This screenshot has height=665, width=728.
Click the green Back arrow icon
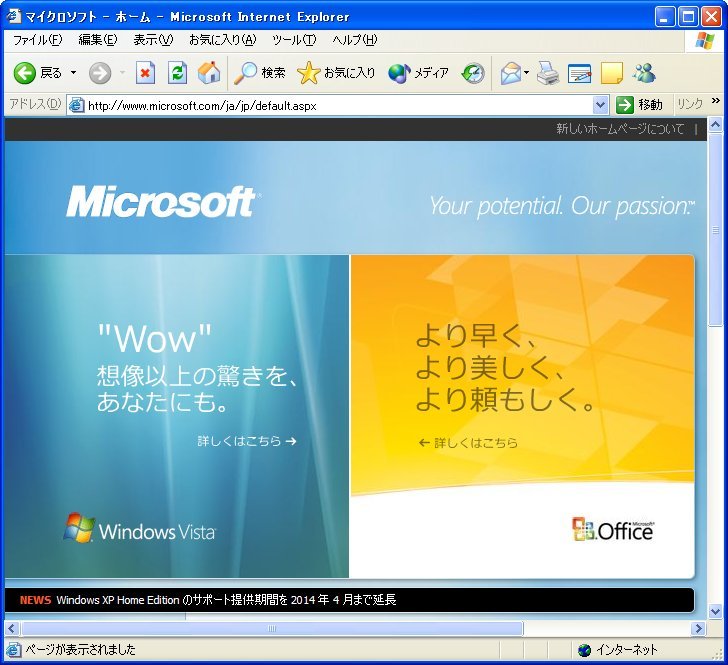tap(25, 73)
